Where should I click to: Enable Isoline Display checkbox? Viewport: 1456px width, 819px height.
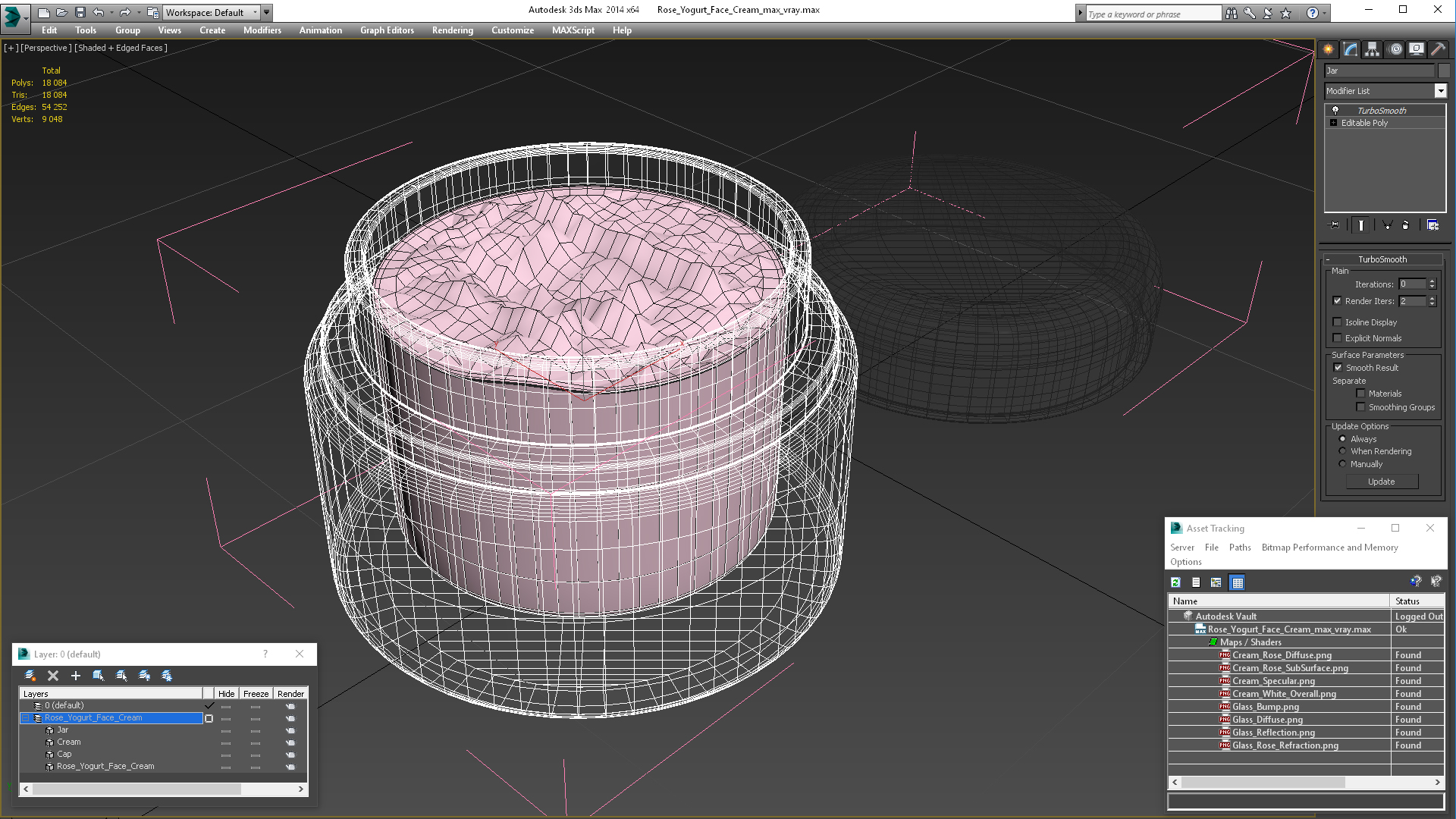(x=1338, y=322)
